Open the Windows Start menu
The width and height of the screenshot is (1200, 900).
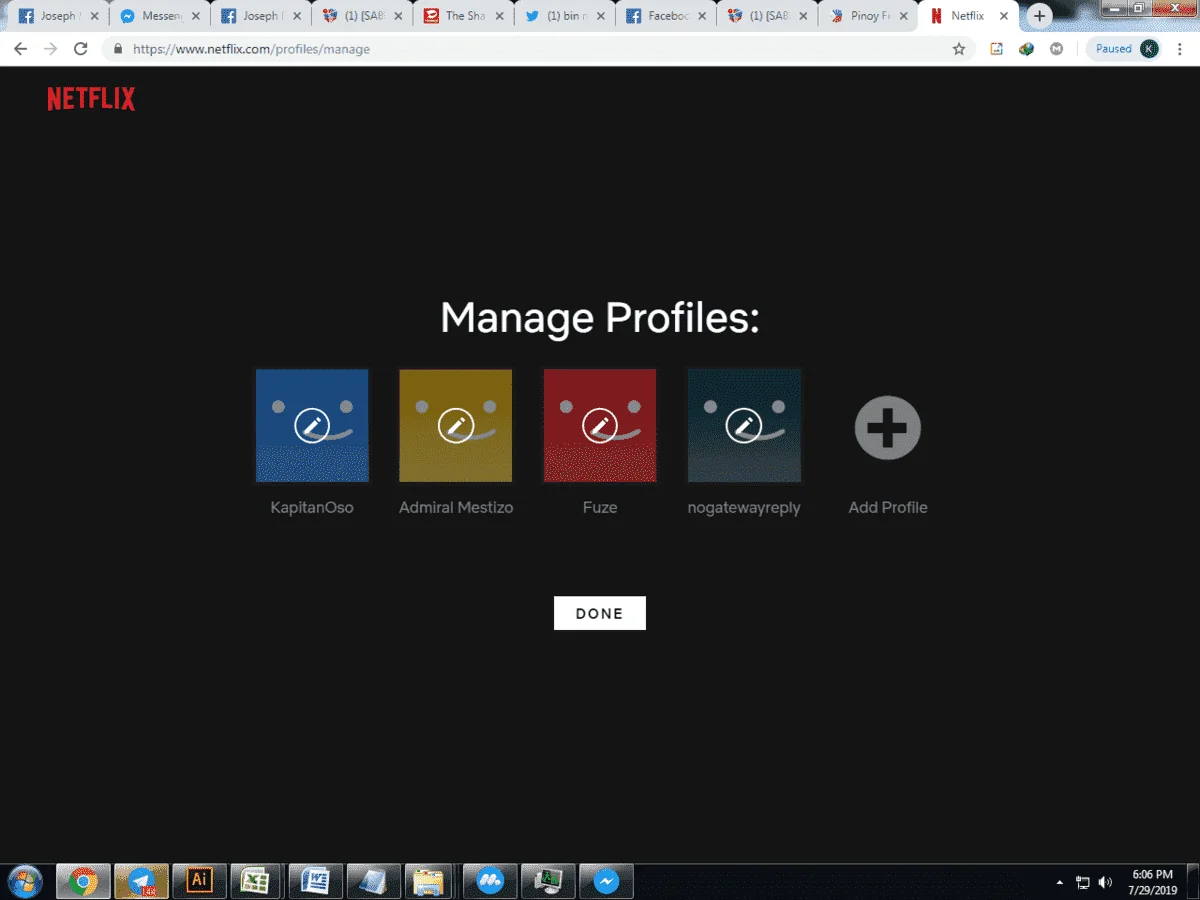tap(24, 881)
